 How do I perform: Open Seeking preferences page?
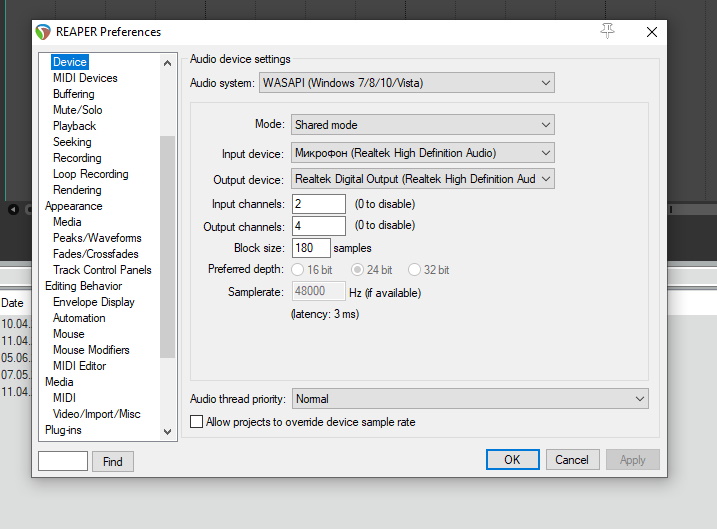[x=72, y=142]
